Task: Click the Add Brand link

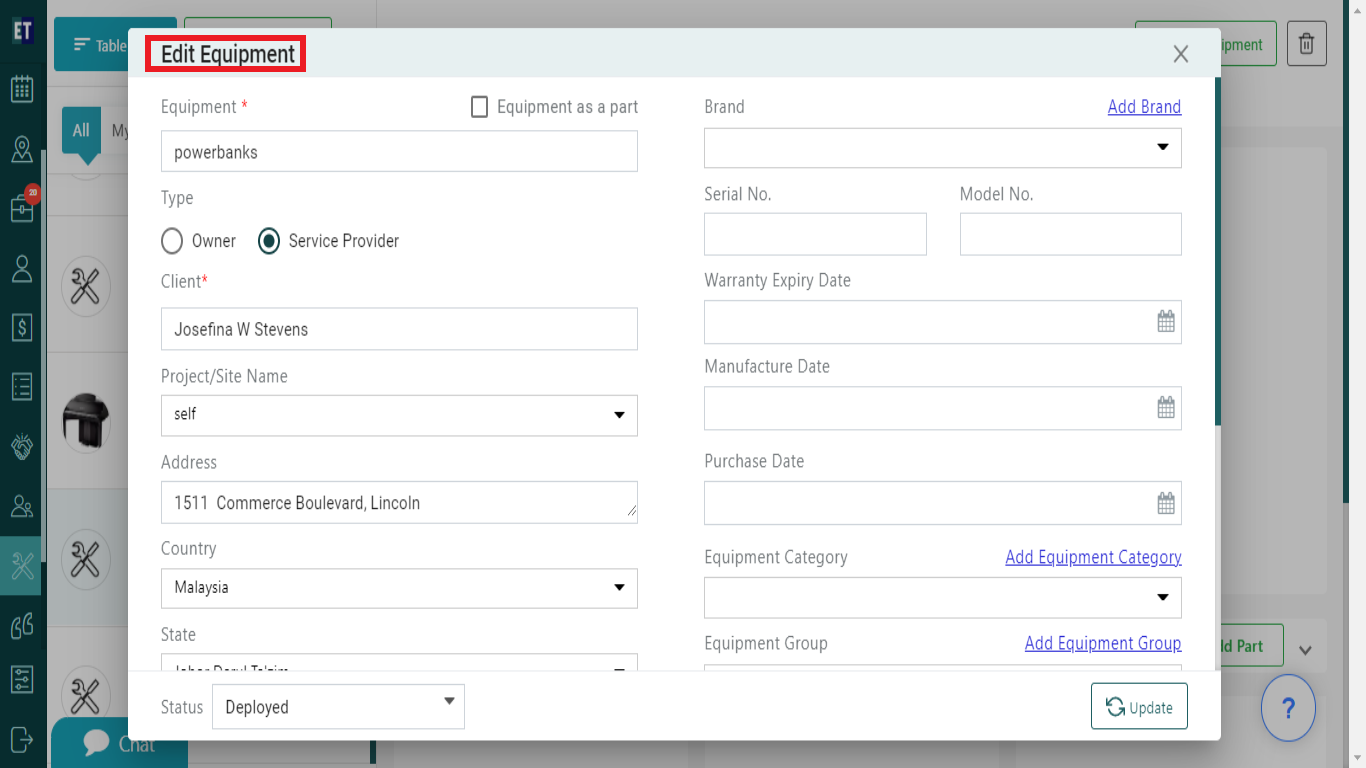Action: pos(1144,107)
